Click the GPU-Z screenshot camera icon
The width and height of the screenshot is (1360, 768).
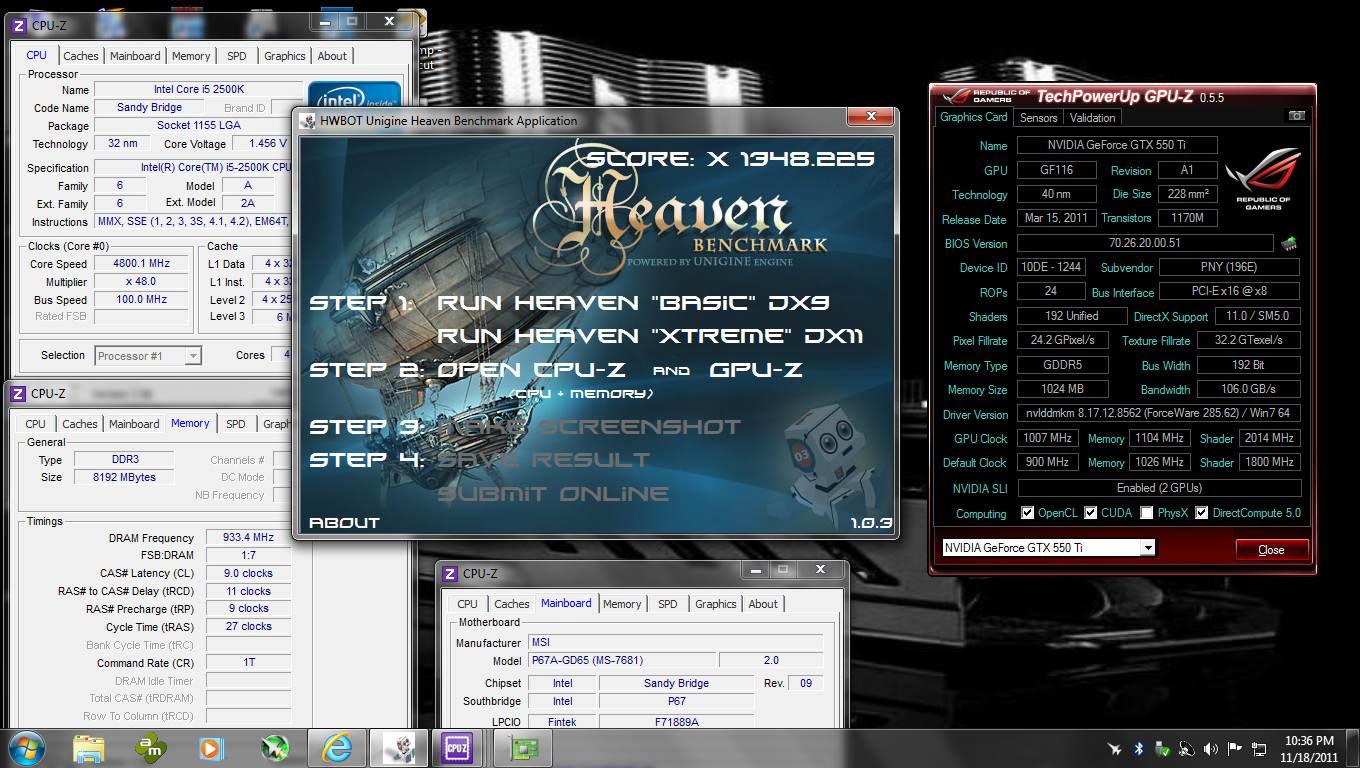[x=1297, y=116]
